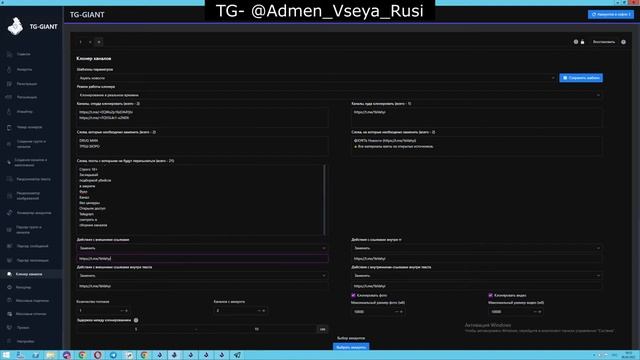Toggle the Клонировать видео checkbox

click(491, 295)
